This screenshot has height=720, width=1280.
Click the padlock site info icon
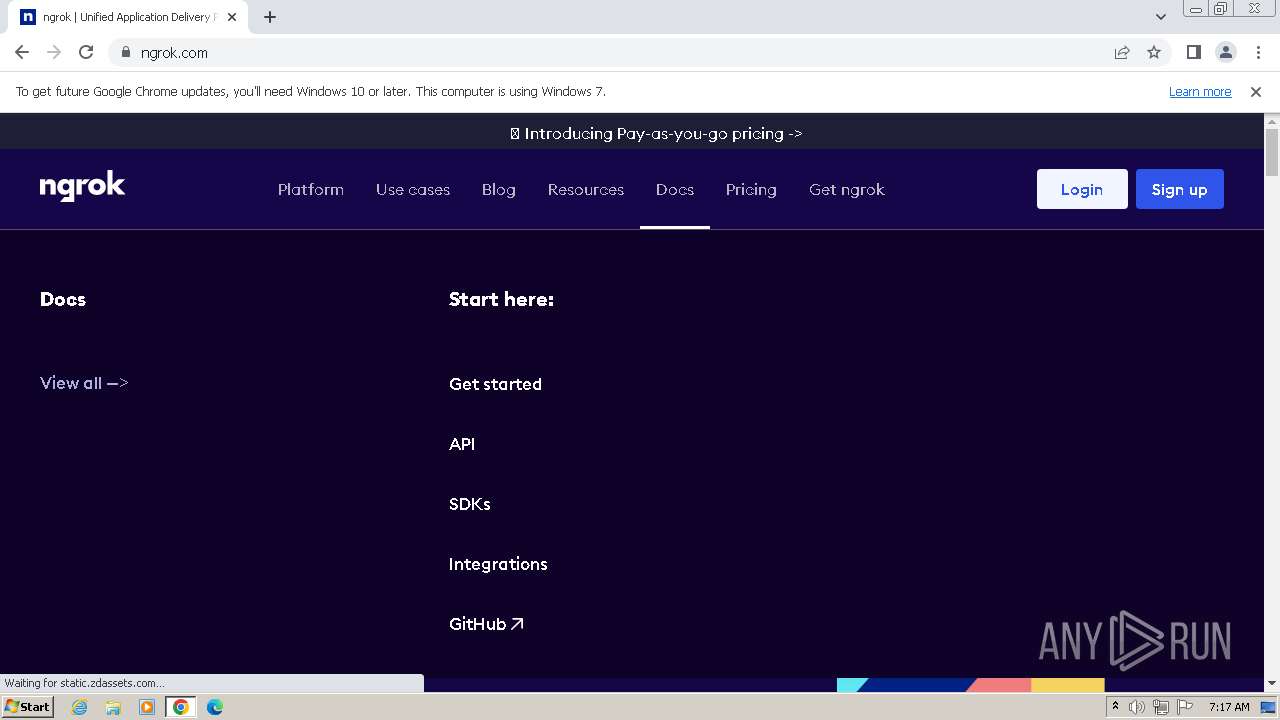click(x=125, y=52)
